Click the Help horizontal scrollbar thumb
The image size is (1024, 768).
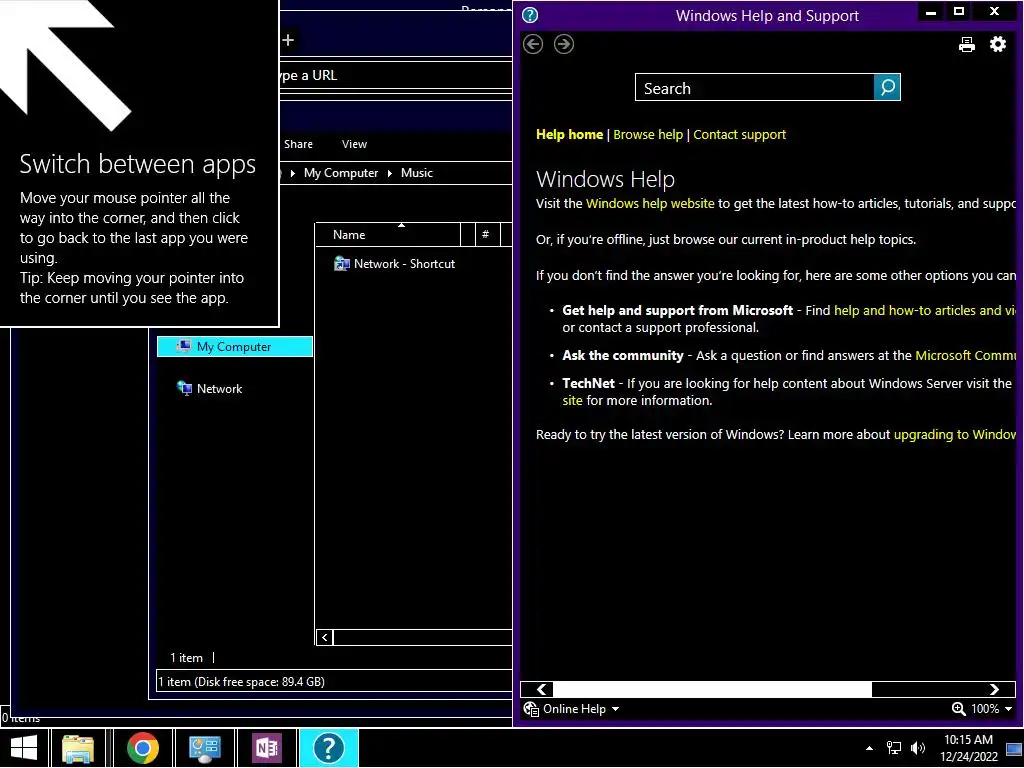point(712,690)
